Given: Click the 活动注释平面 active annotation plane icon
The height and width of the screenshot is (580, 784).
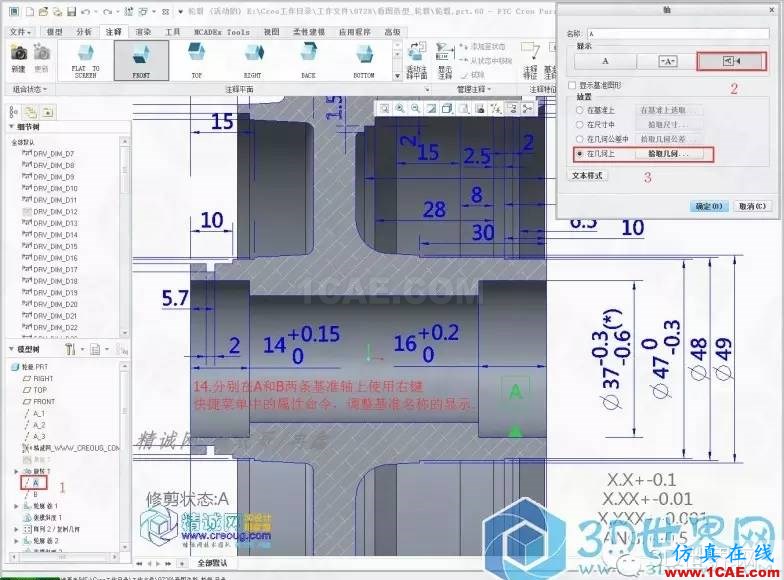Looking at the screenshot, I should point(416,60).
